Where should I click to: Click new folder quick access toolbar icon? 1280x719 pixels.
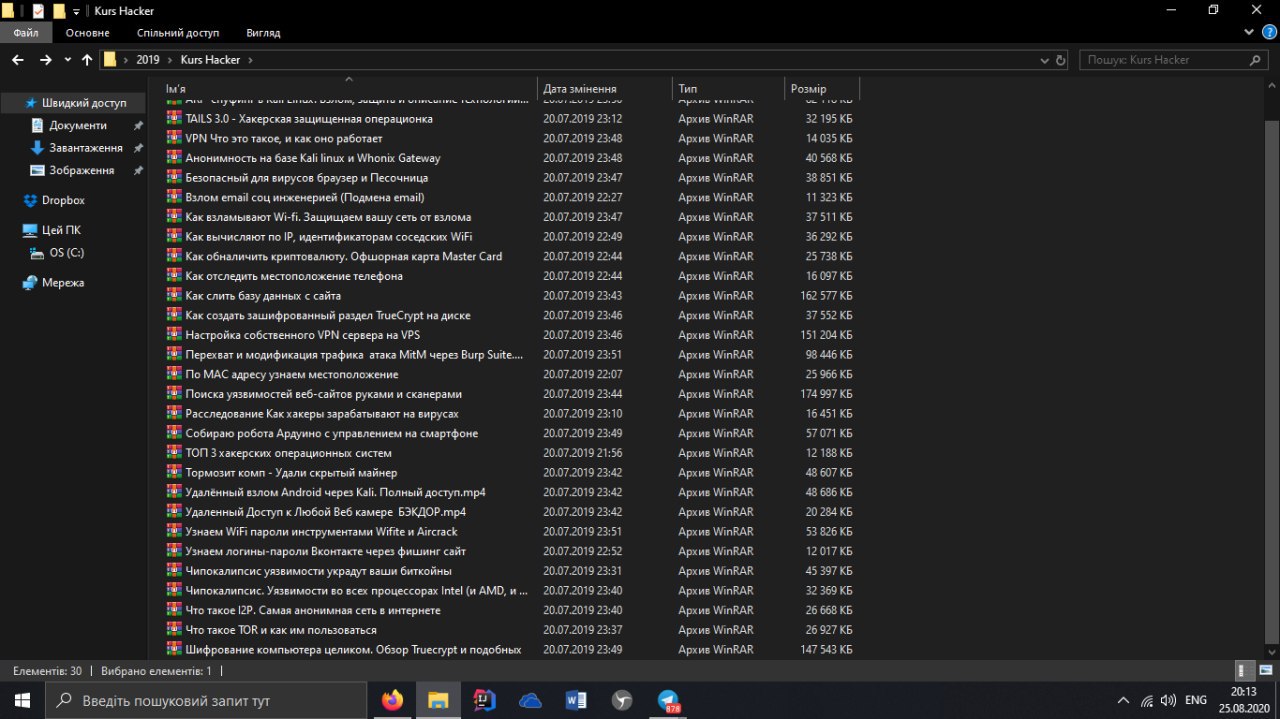coord(59,11)
